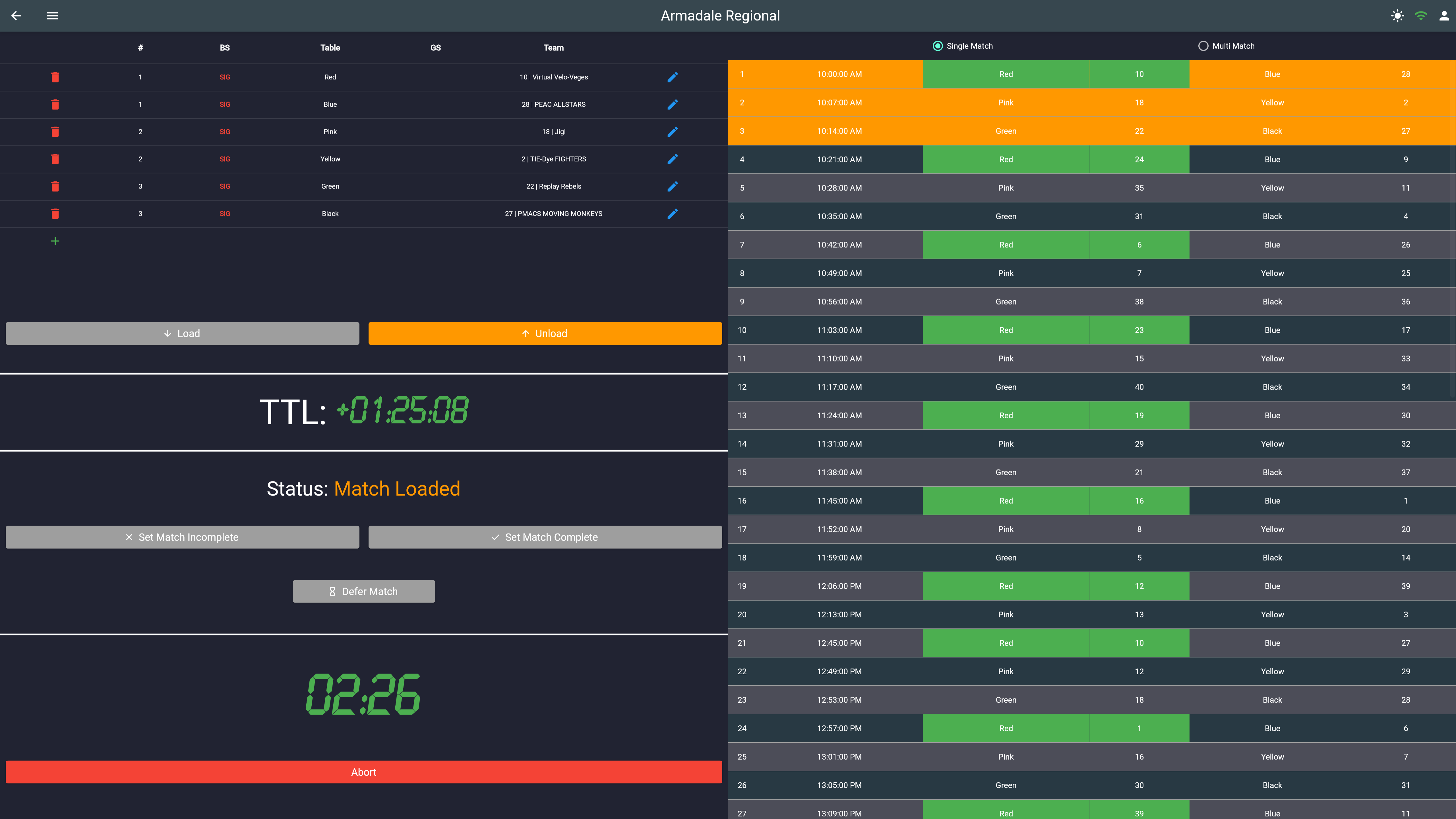This screenshot has width=1456, height=819.
Task: Click the green wifi status icon
Action: (1421, 16)
